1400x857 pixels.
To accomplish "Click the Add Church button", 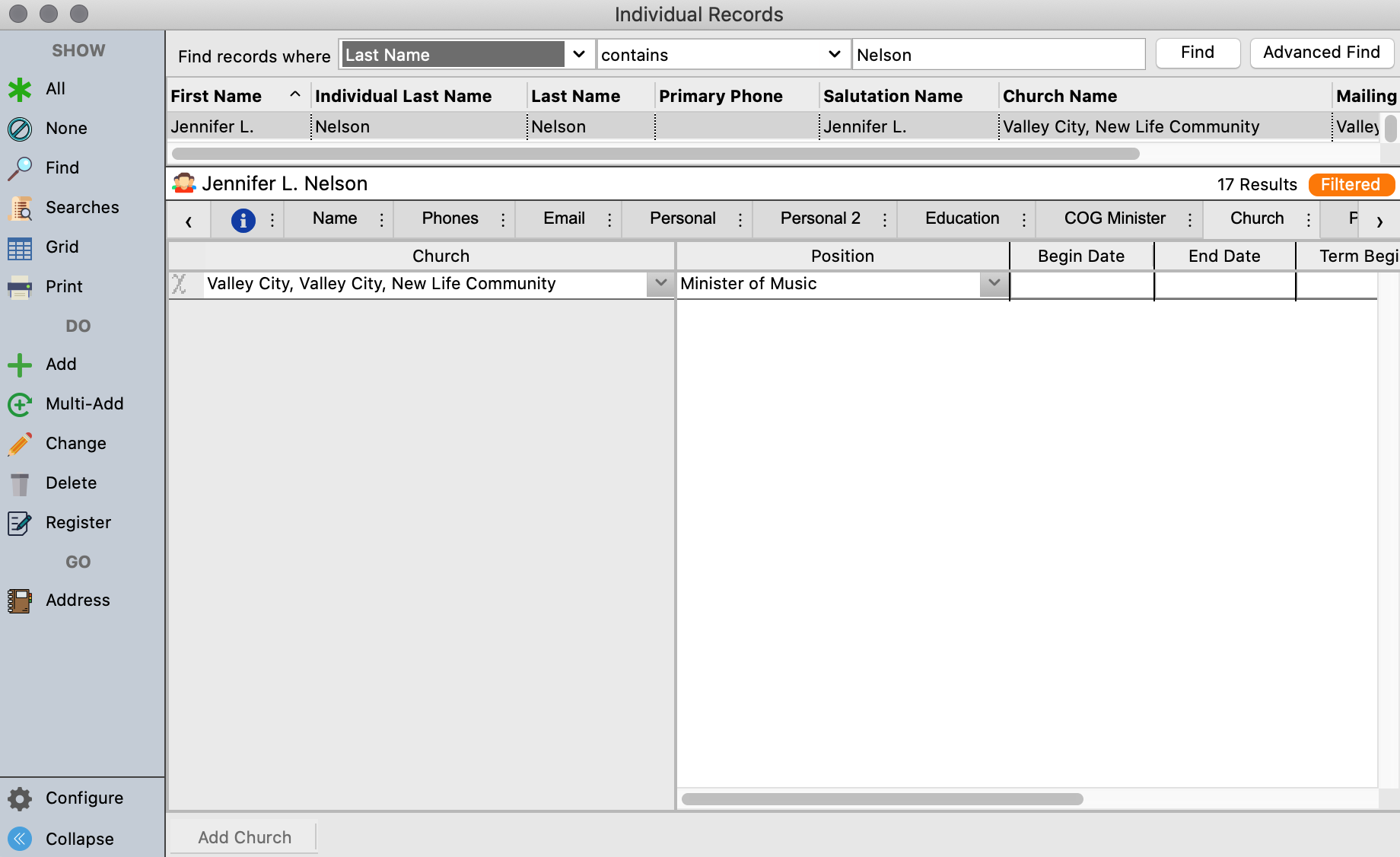I will [244, 837].
